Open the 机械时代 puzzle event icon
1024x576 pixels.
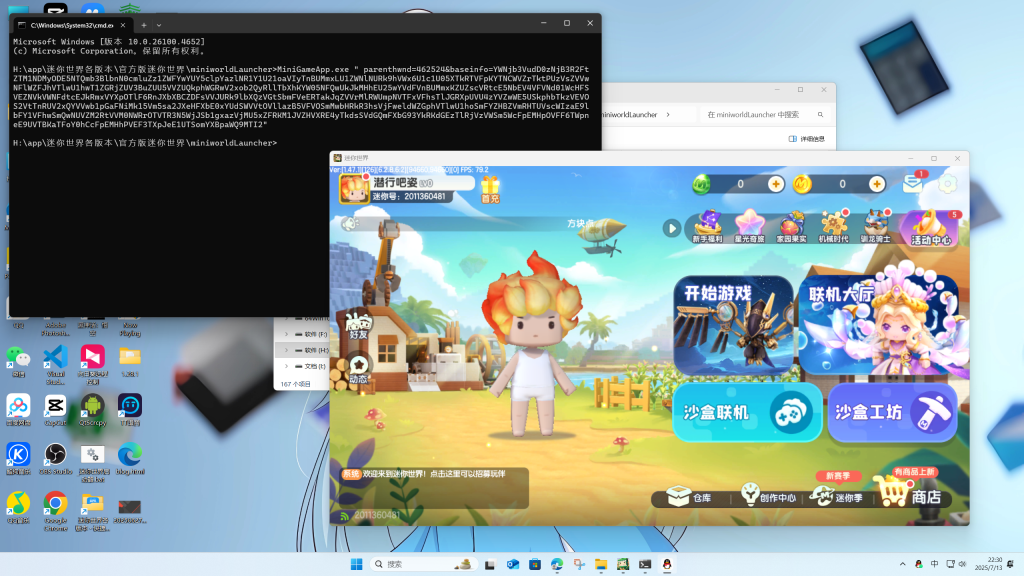coord(833,227)
